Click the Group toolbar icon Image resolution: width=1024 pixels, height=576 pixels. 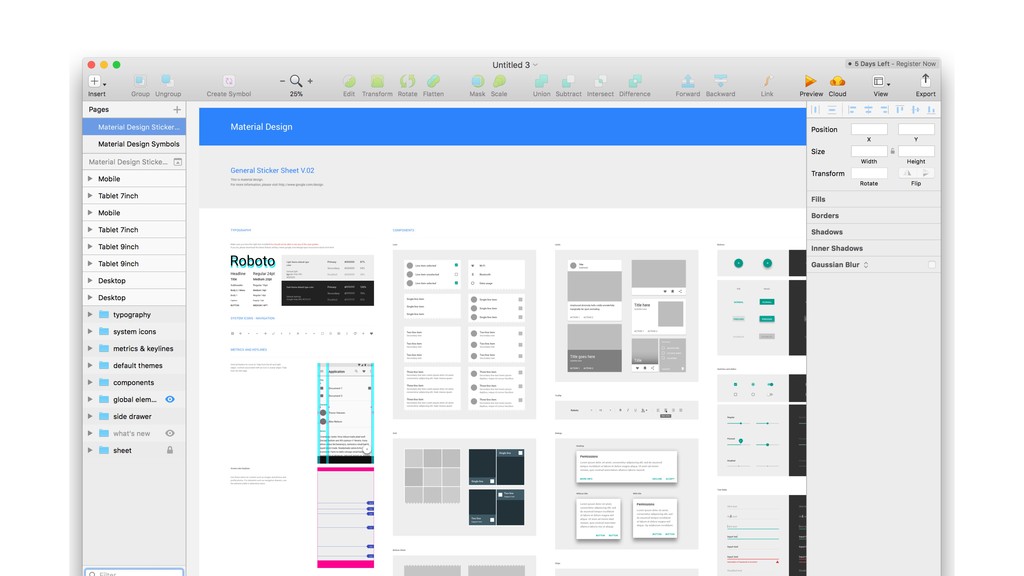tap(140, 81)
